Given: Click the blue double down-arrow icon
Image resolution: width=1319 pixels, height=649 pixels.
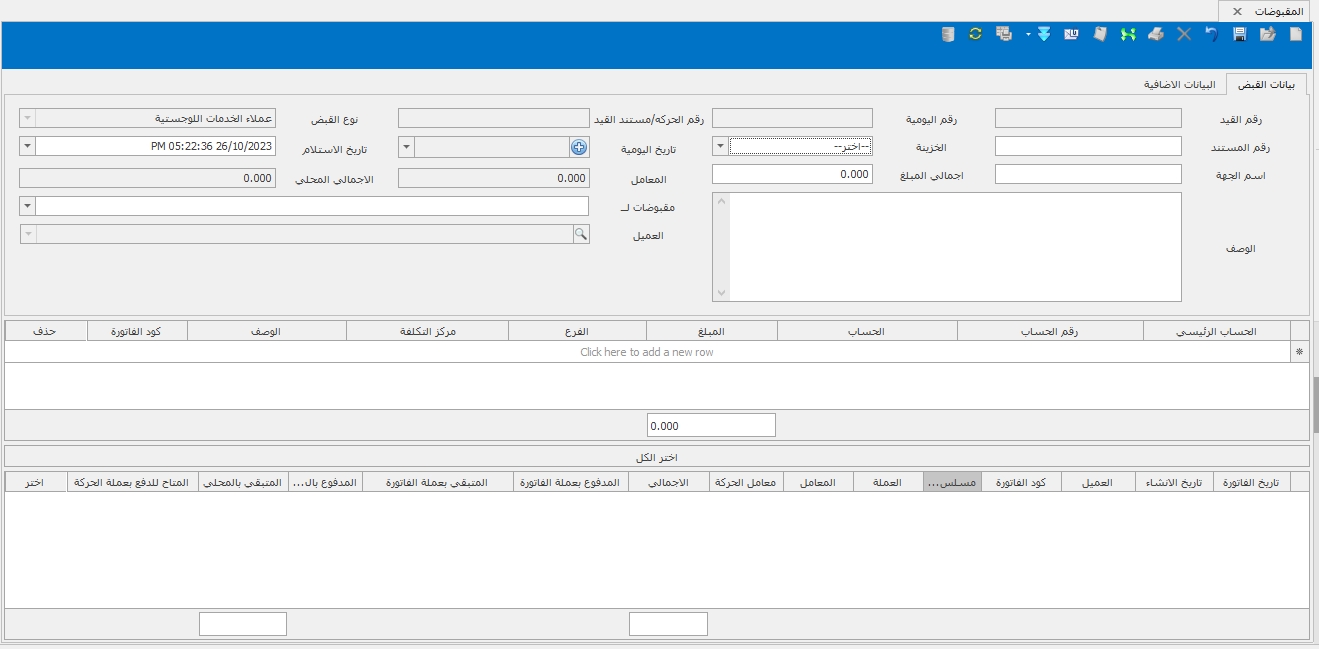Looking at the screenshot, I should [1044, 34].
